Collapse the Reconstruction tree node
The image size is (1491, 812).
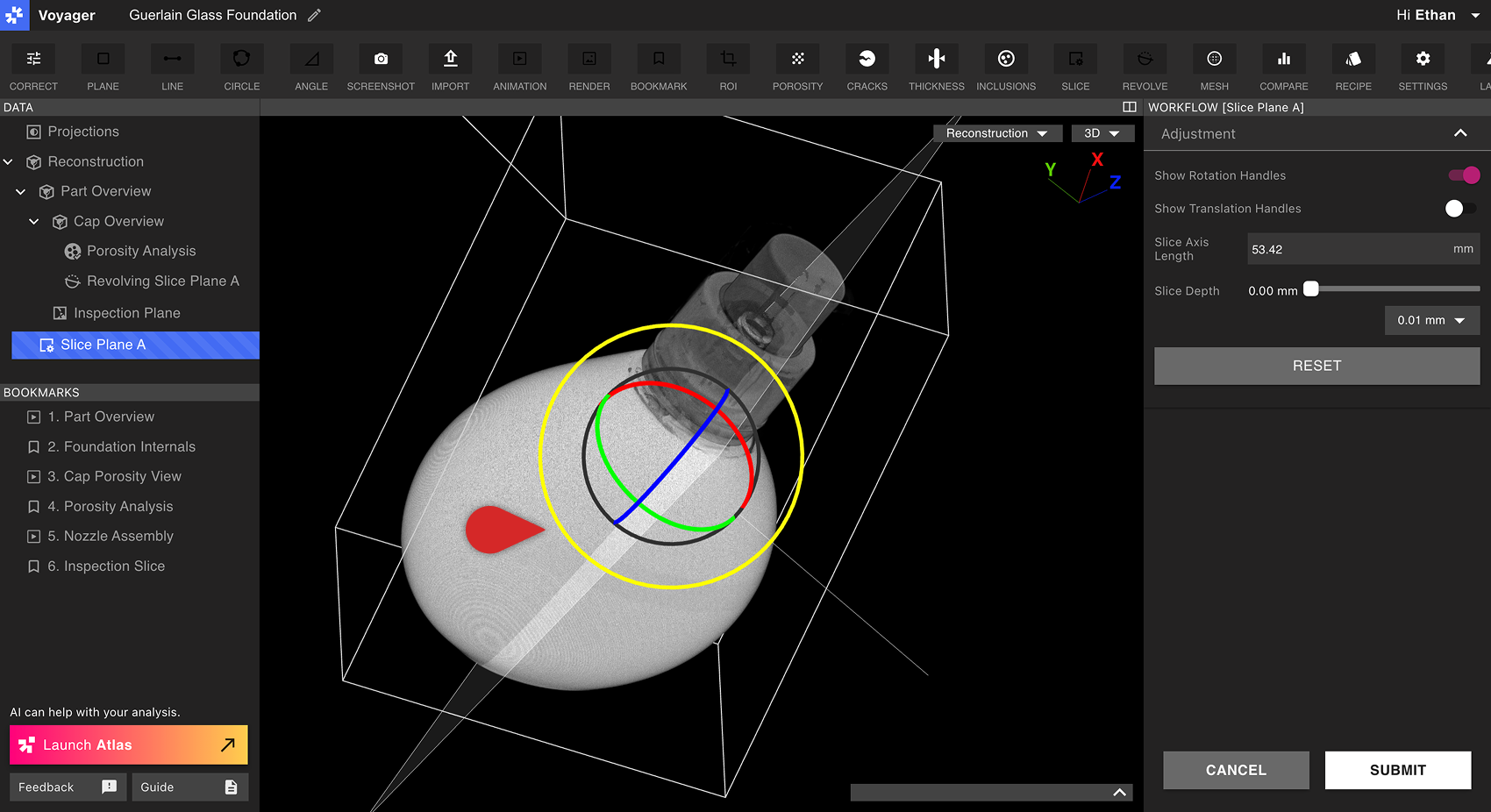9,162
